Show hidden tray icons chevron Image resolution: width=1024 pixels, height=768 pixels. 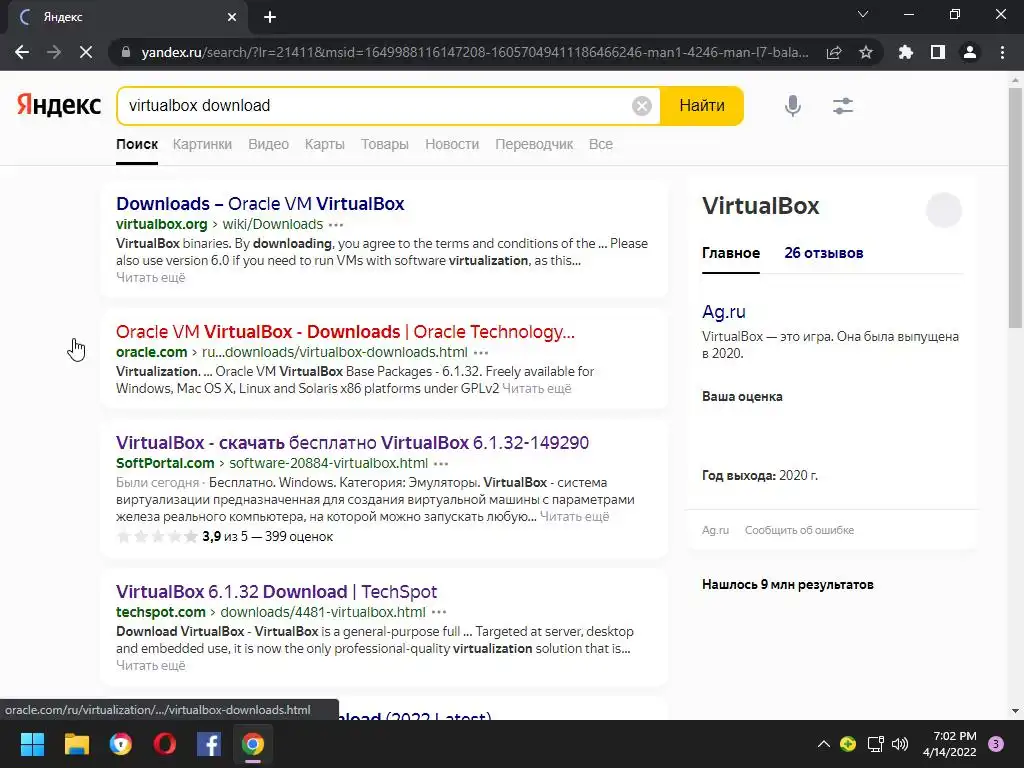824,744
